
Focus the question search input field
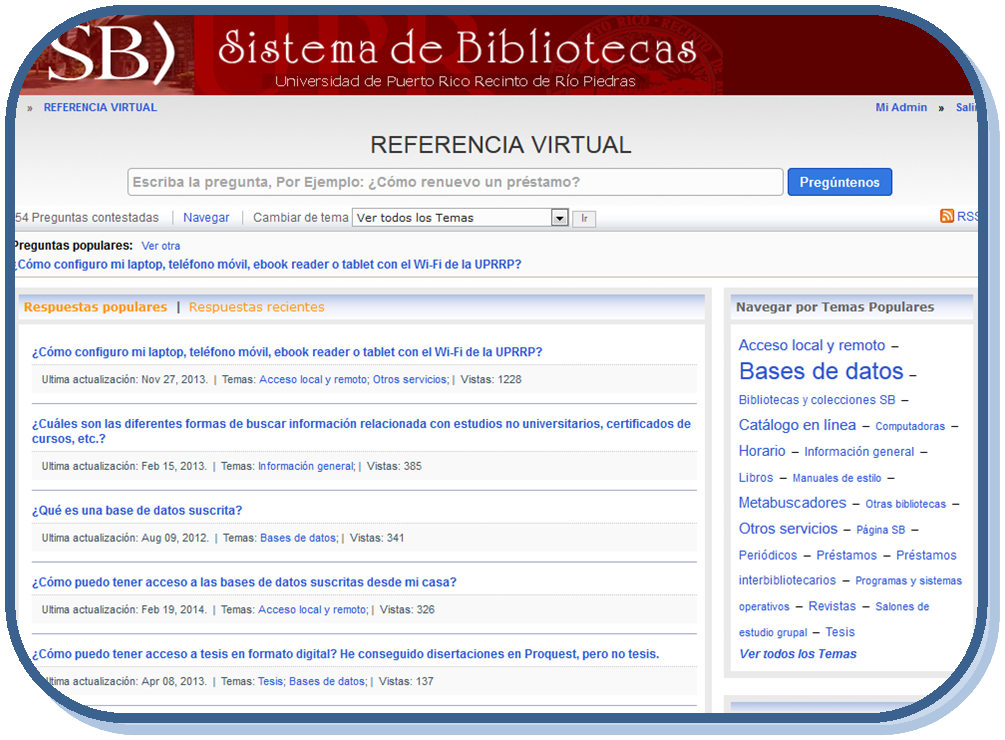tap(455, 182)
